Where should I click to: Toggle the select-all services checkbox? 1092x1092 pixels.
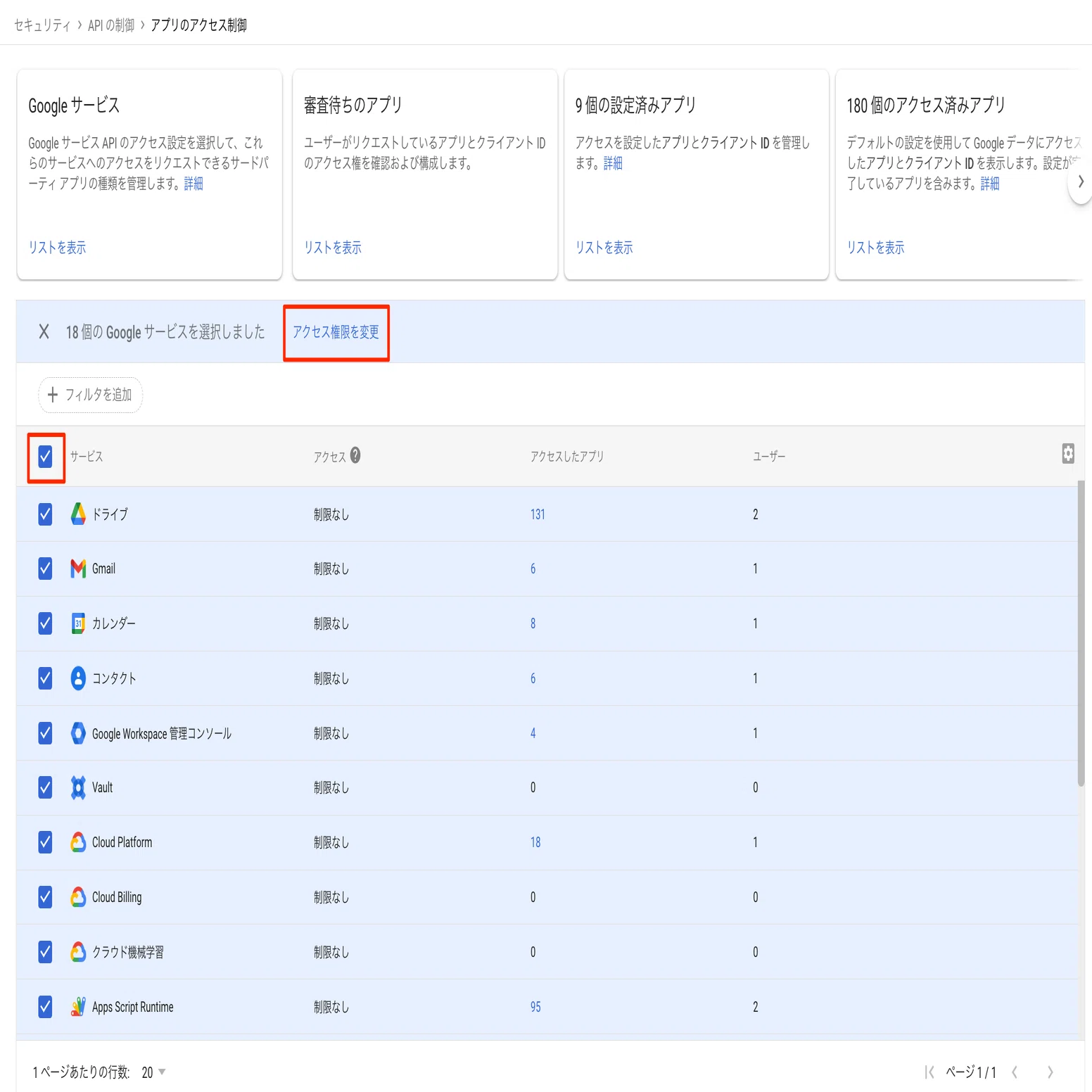tap(45, 457)
